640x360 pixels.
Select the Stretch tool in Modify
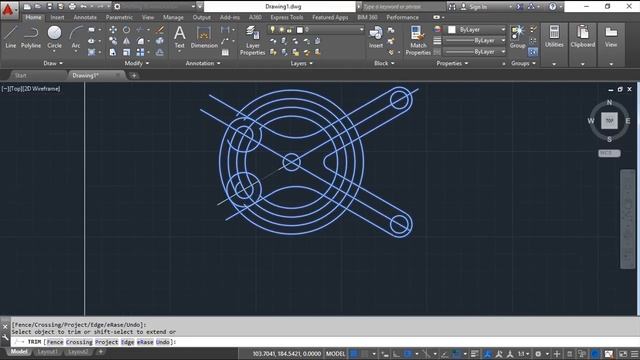(x=113, y=52)
